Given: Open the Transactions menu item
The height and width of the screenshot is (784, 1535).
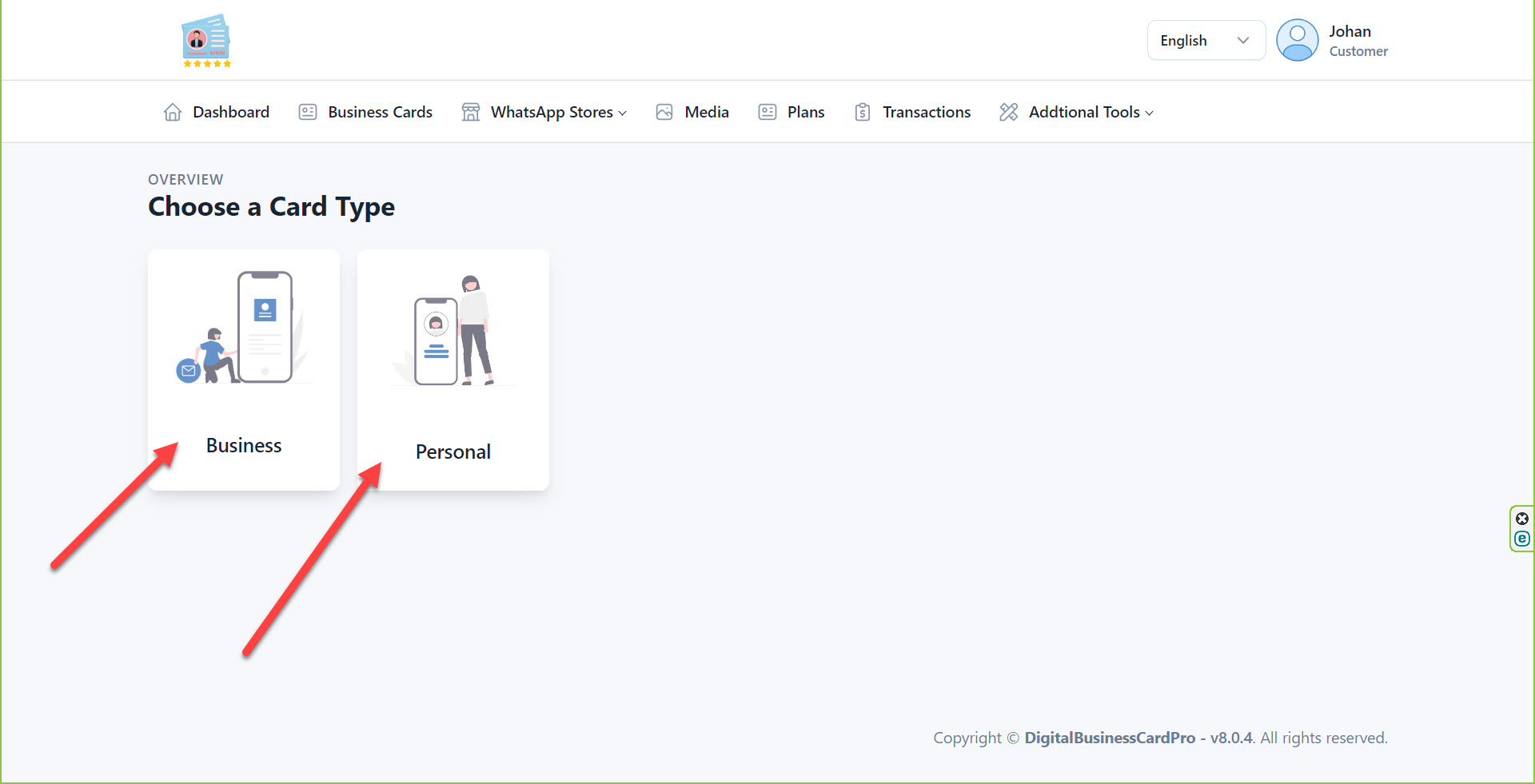Looking at the screenshot, I should [x=926, y=112].
